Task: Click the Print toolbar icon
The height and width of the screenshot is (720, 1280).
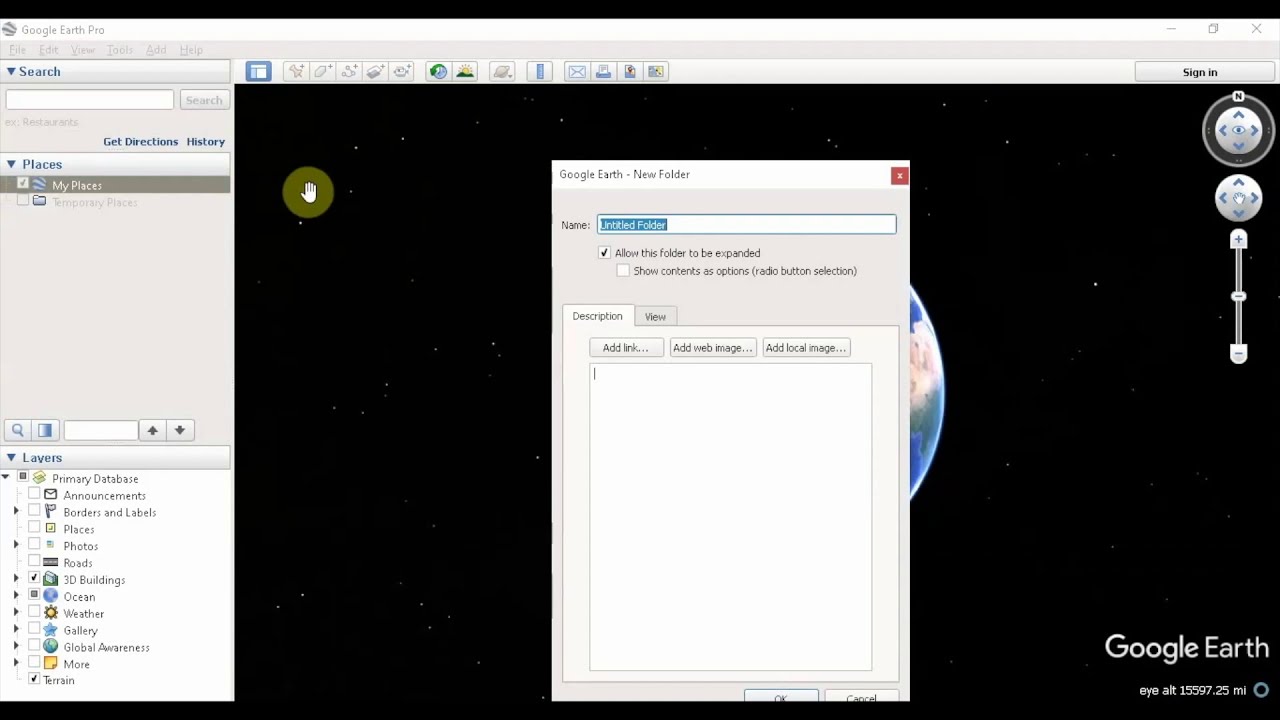Action: click(x=603, y=71)
